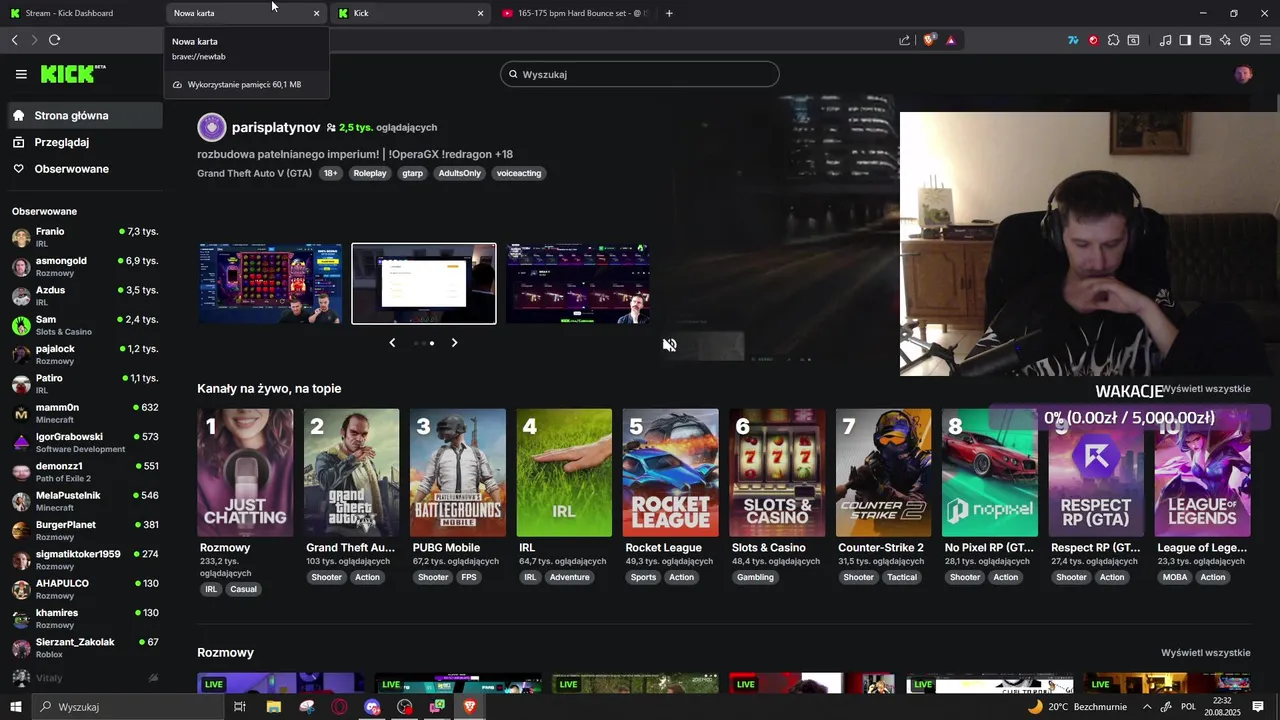Screen dimensions: 1280x720
Task: Open the browser main menu icon
Action: [x=1265, y=40]
